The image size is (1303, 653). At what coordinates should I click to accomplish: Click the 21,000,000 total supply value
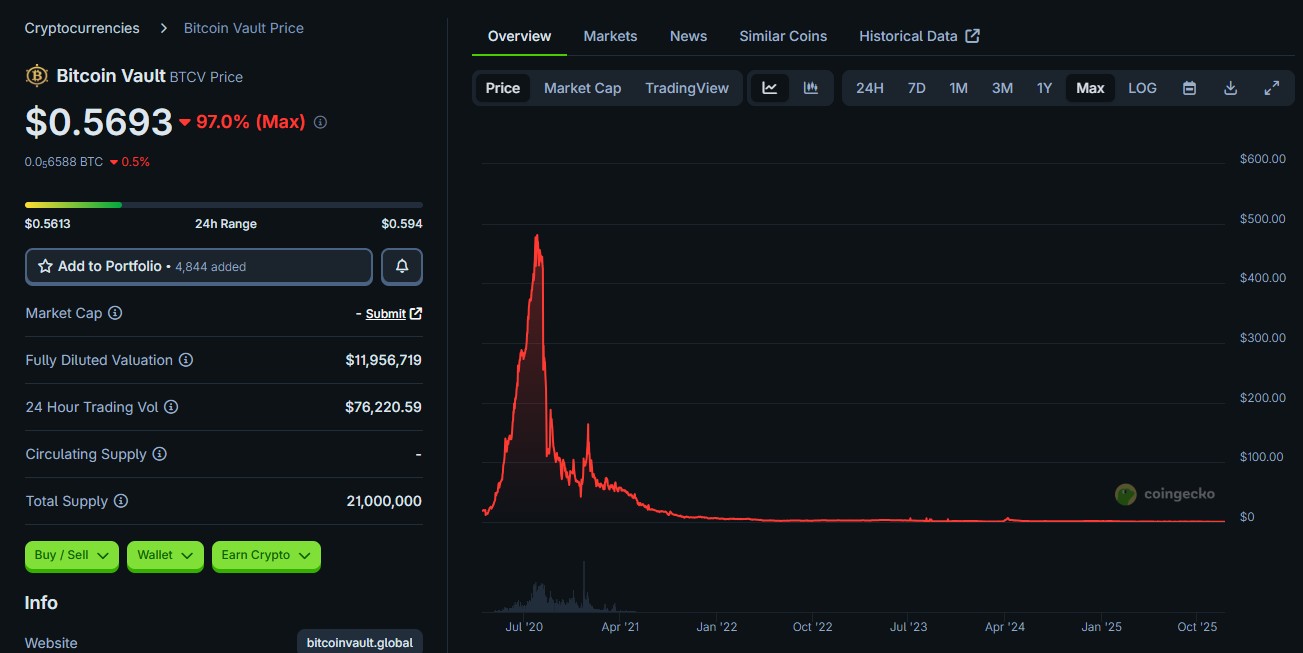(384, 501)
